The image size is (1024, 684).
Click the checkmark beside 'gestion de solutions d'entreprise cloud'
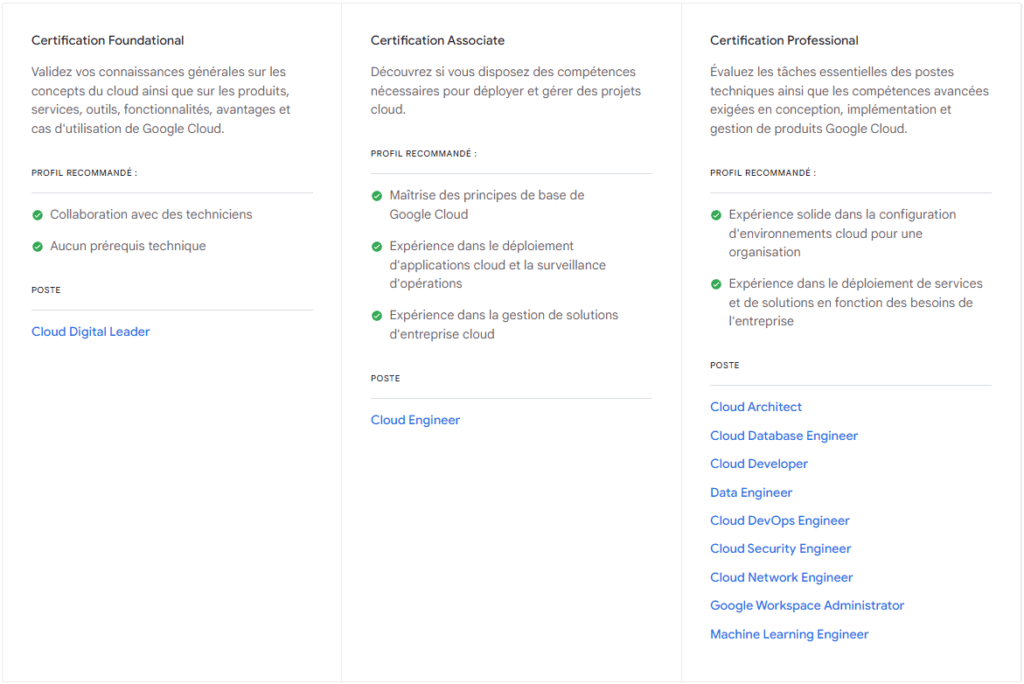coord(377,315)
